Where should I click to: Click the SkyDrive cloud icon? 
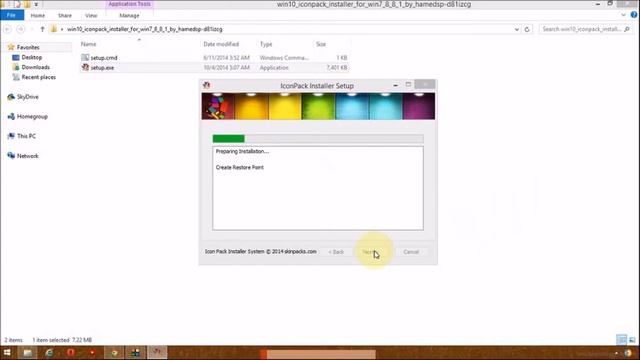pos(11,97)
